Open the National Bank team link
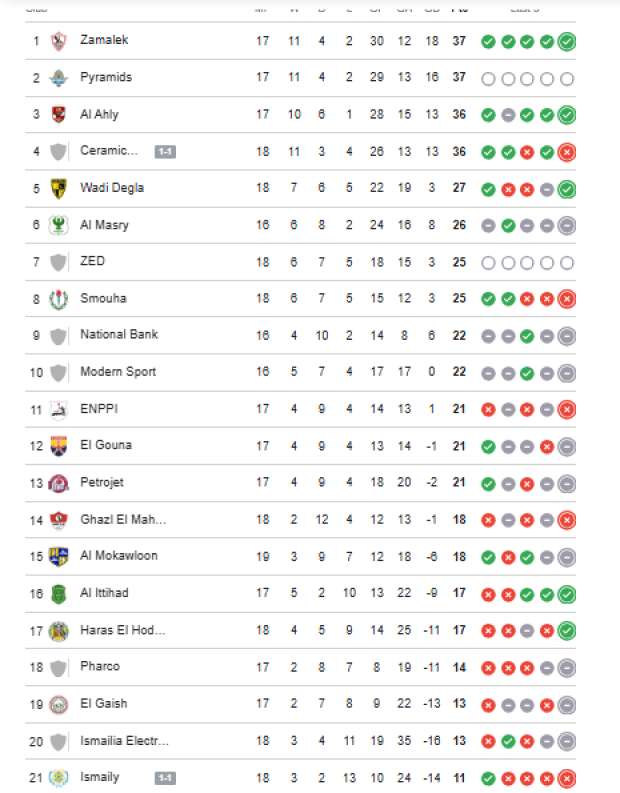 coord(119,335)
